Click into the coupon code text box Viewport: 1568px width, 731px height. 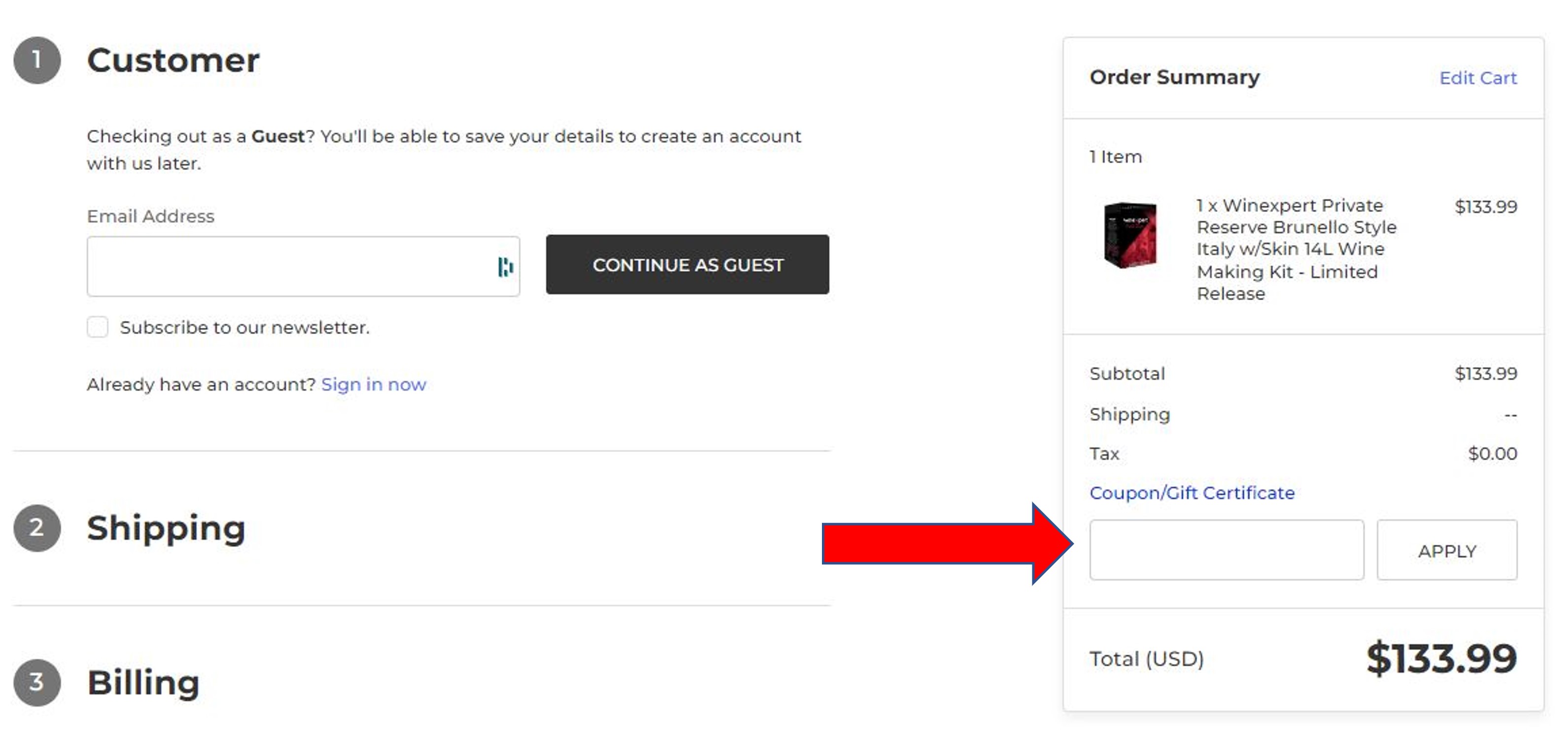pos(1226,550)
